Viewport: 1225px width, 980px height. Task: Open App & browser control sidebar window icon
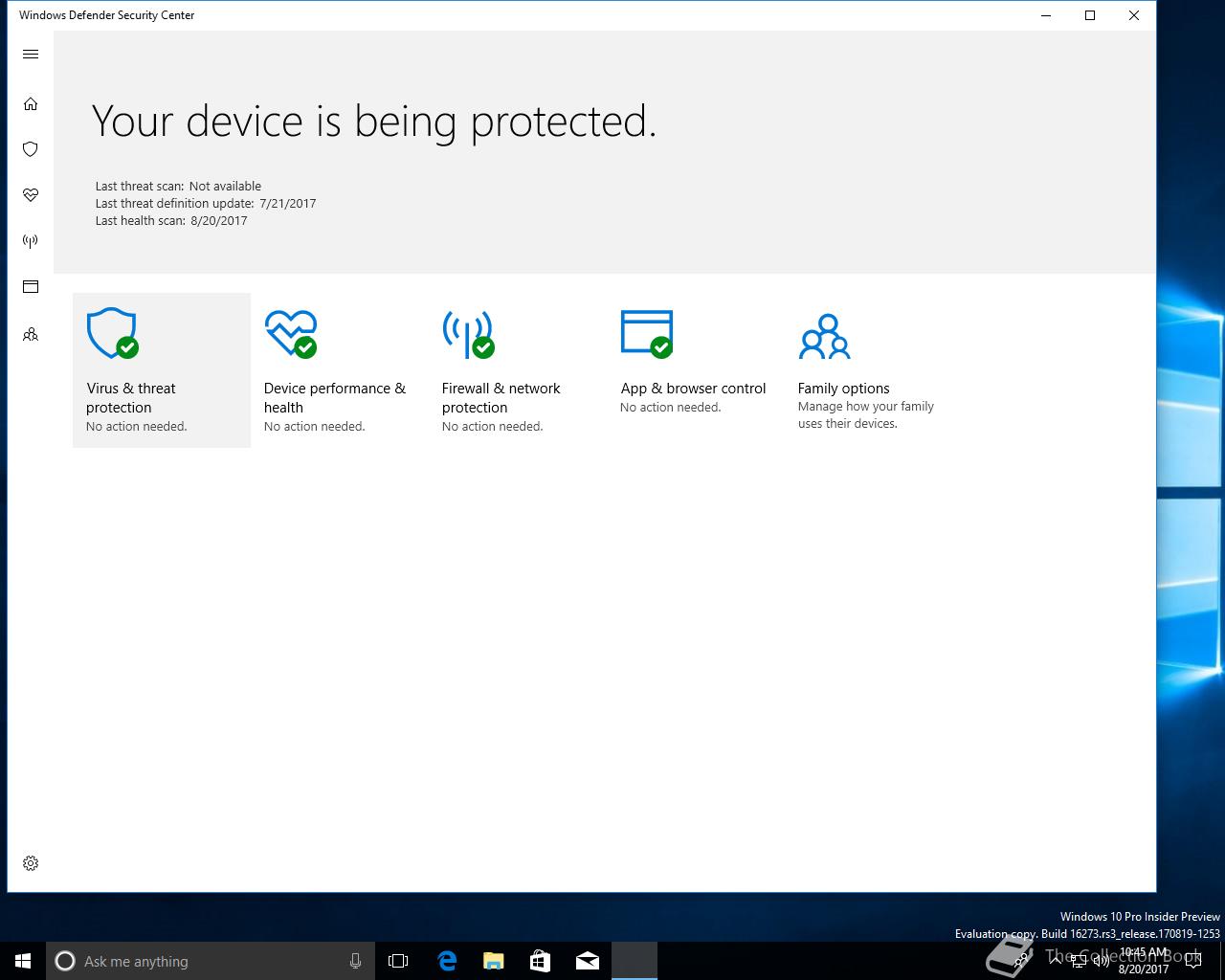coord(31,287)
